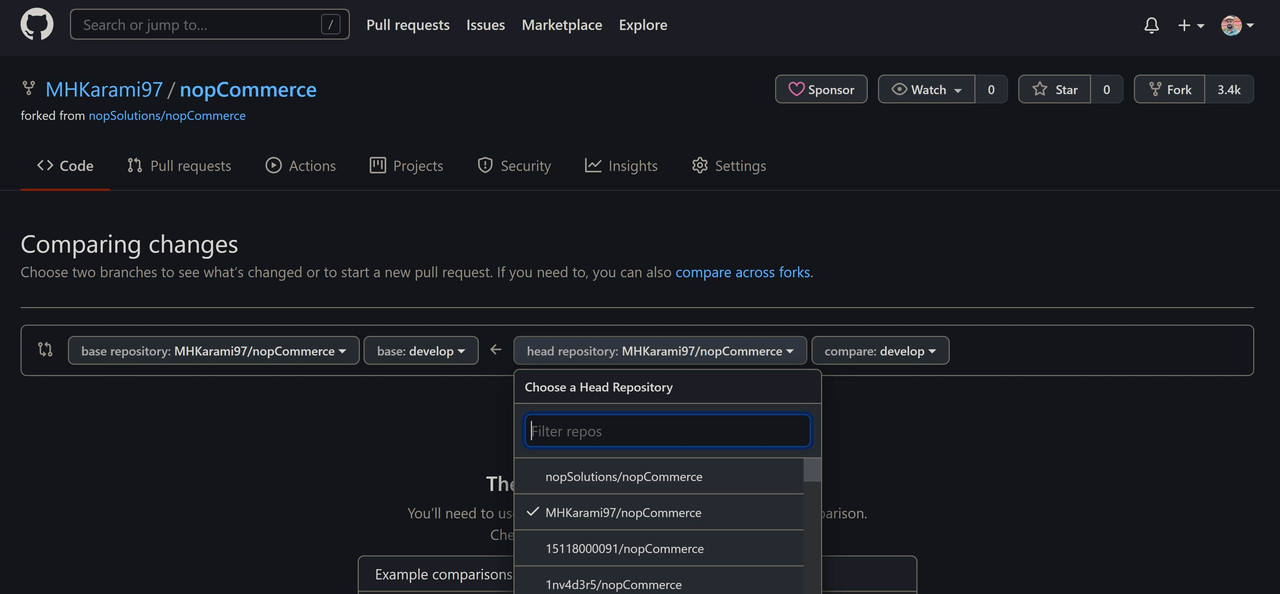This screenshot has width=1280, height=594.
Task: Click compare across forks link
Action: point(743,272)
